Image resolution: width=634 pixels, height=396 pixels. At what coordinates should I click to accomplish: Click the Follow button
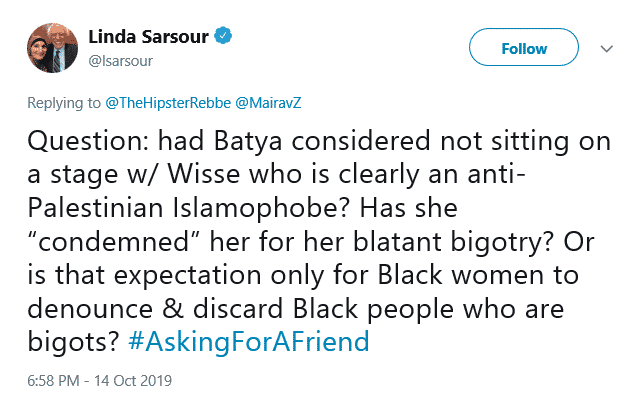click(x=524, y=47)
